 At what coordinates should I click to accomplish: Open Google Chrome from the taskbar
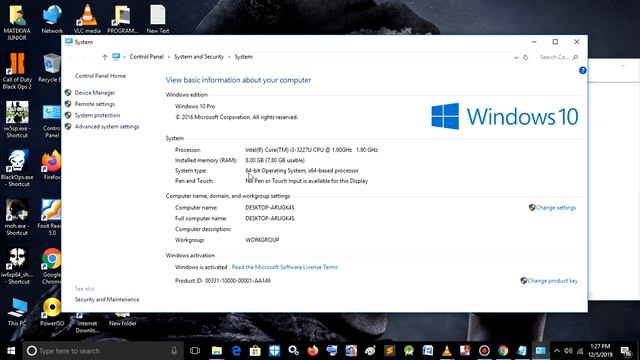[x=503, y=351]
